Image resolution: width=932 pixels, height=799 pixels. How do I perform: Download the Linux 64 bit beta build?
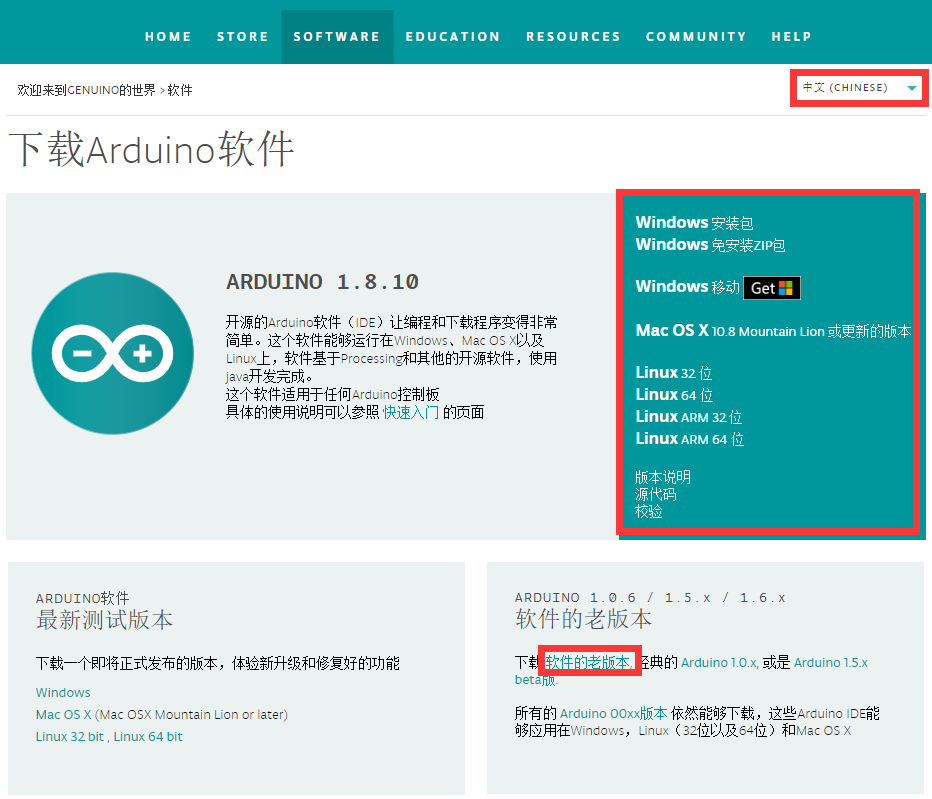tap(148, 737)
